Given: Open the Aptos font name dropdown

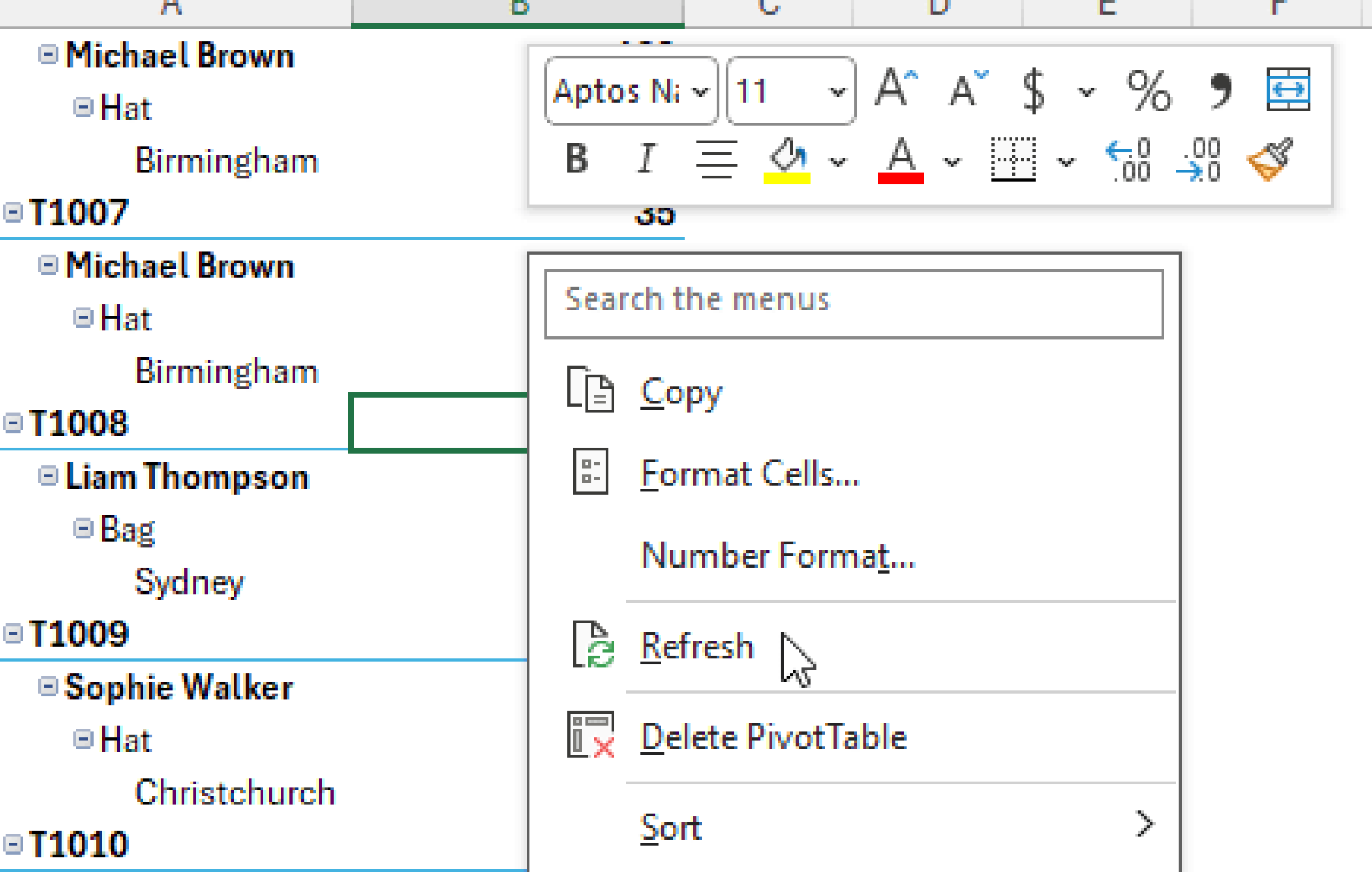Looking at the screenshot, I should (x=699, y=91).
